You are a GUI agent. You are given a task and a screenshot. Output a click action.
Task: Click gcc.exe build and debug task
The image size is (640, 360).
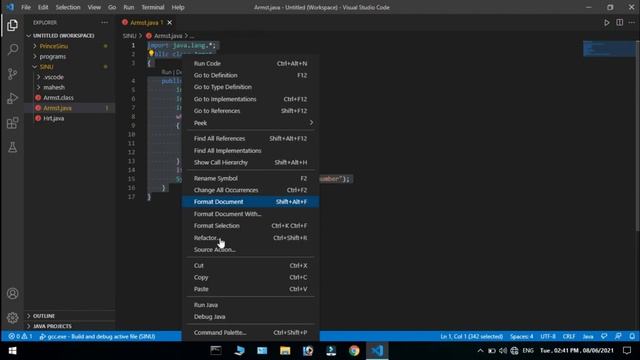97,336
